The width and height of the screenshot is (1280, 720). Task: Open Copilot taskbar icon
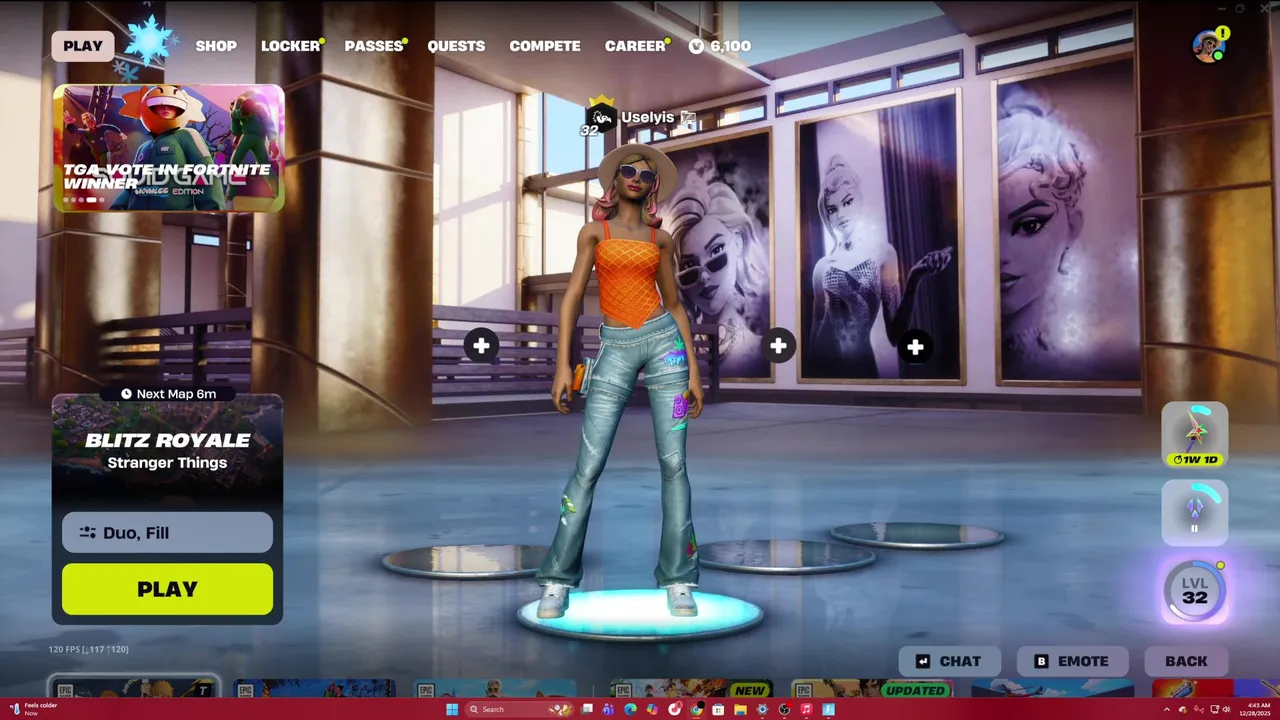tap(652, 709)
